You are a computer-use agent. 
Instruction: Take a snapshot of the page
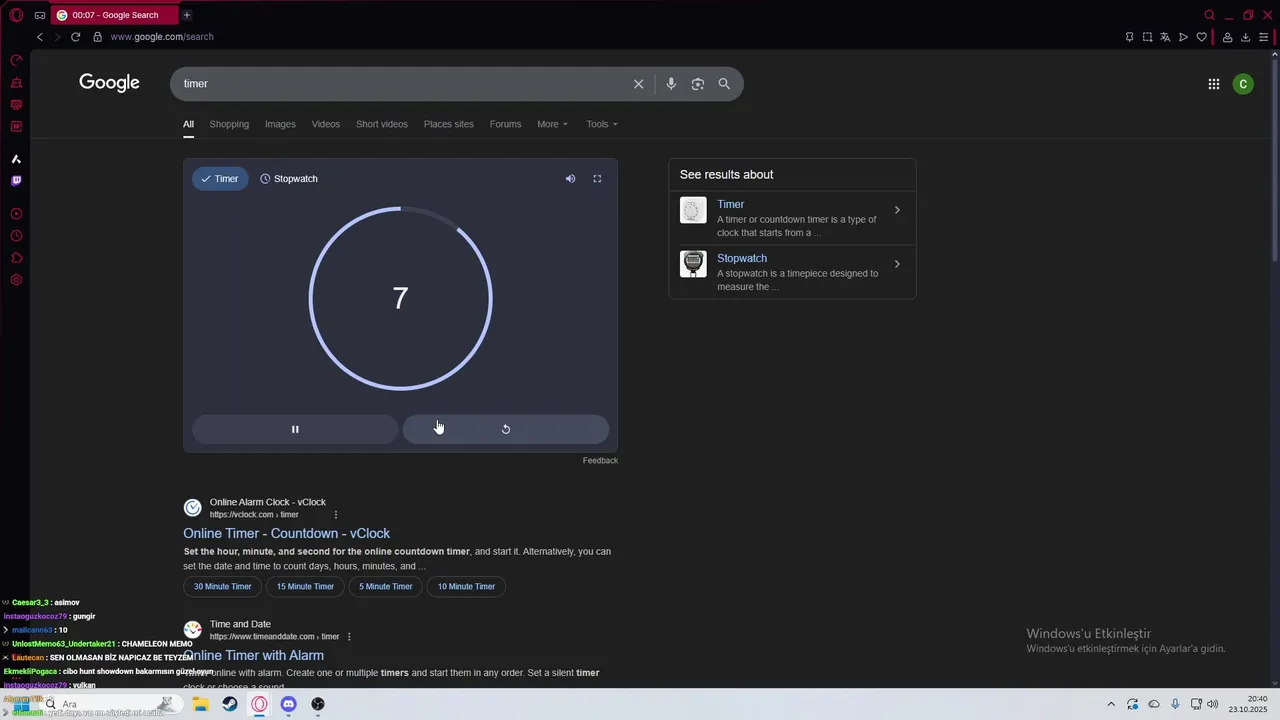(x=1147, y=37)
